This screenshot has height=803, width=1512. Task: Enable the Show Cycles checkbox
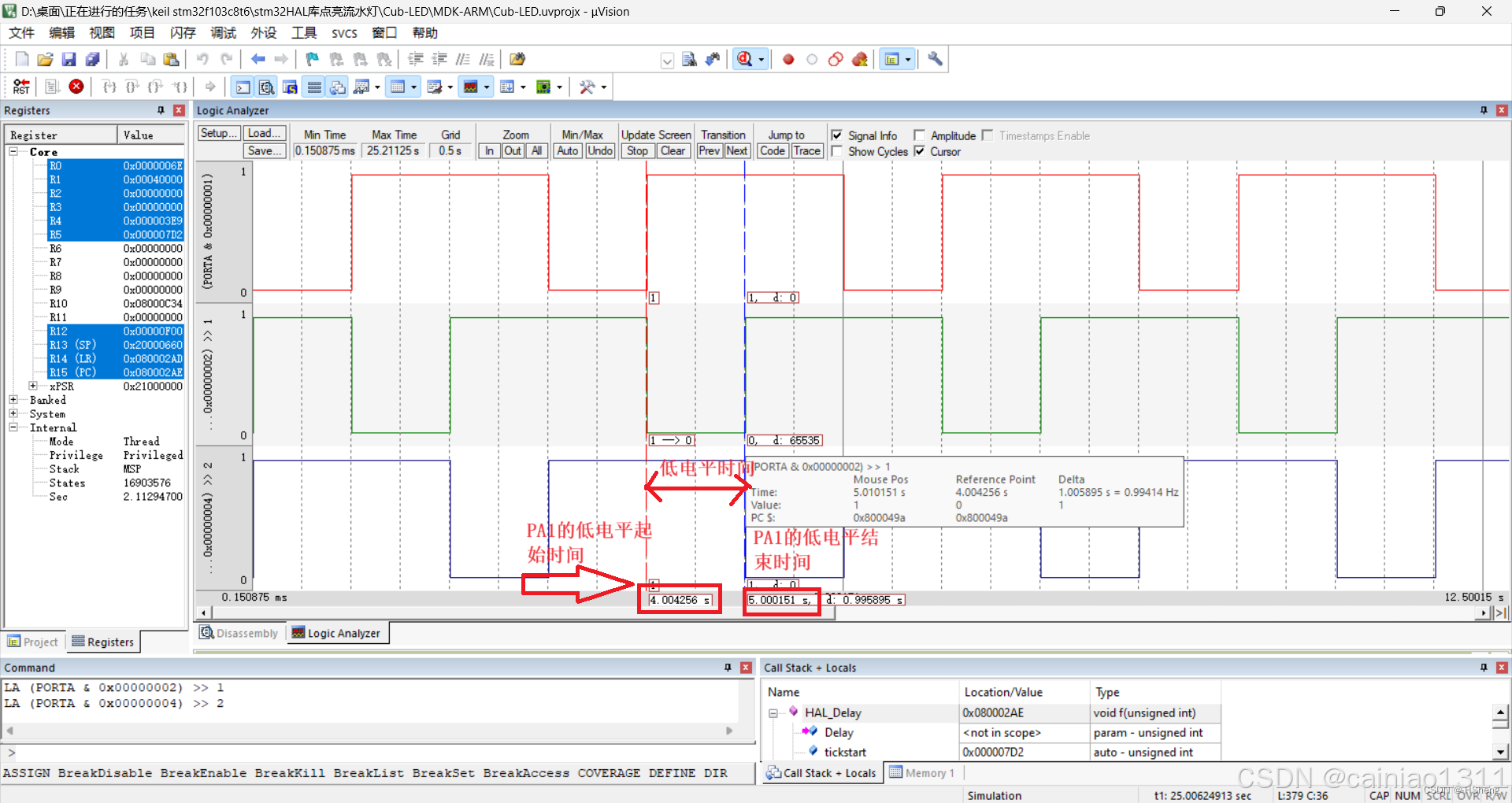tap(837, 151)
